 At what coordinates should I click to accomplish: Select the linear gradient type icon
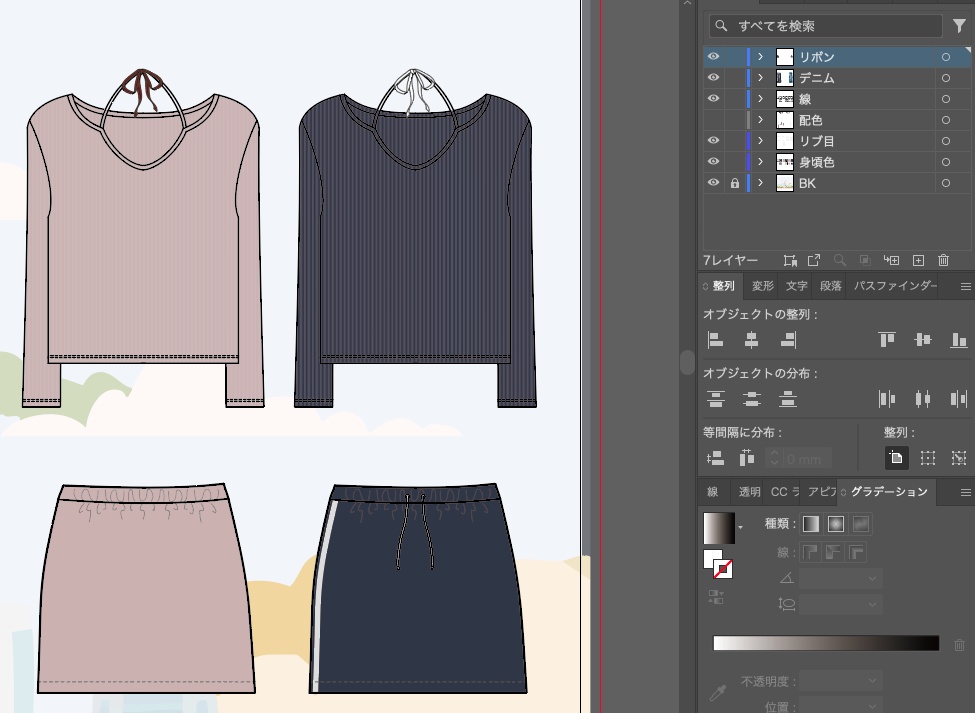coord(811,524)
